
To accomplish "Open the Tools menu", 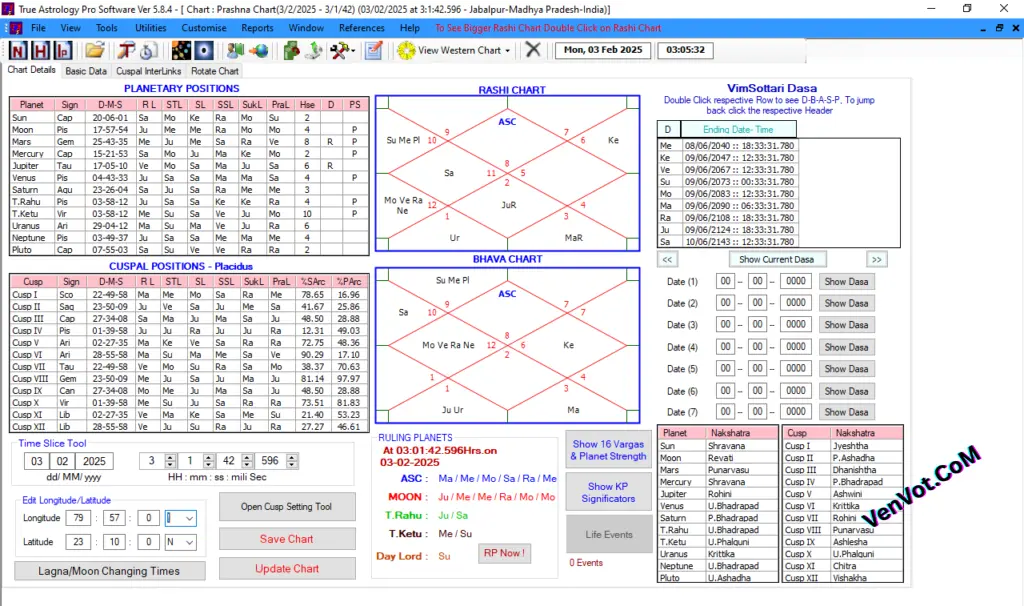I will pos(106,28).
